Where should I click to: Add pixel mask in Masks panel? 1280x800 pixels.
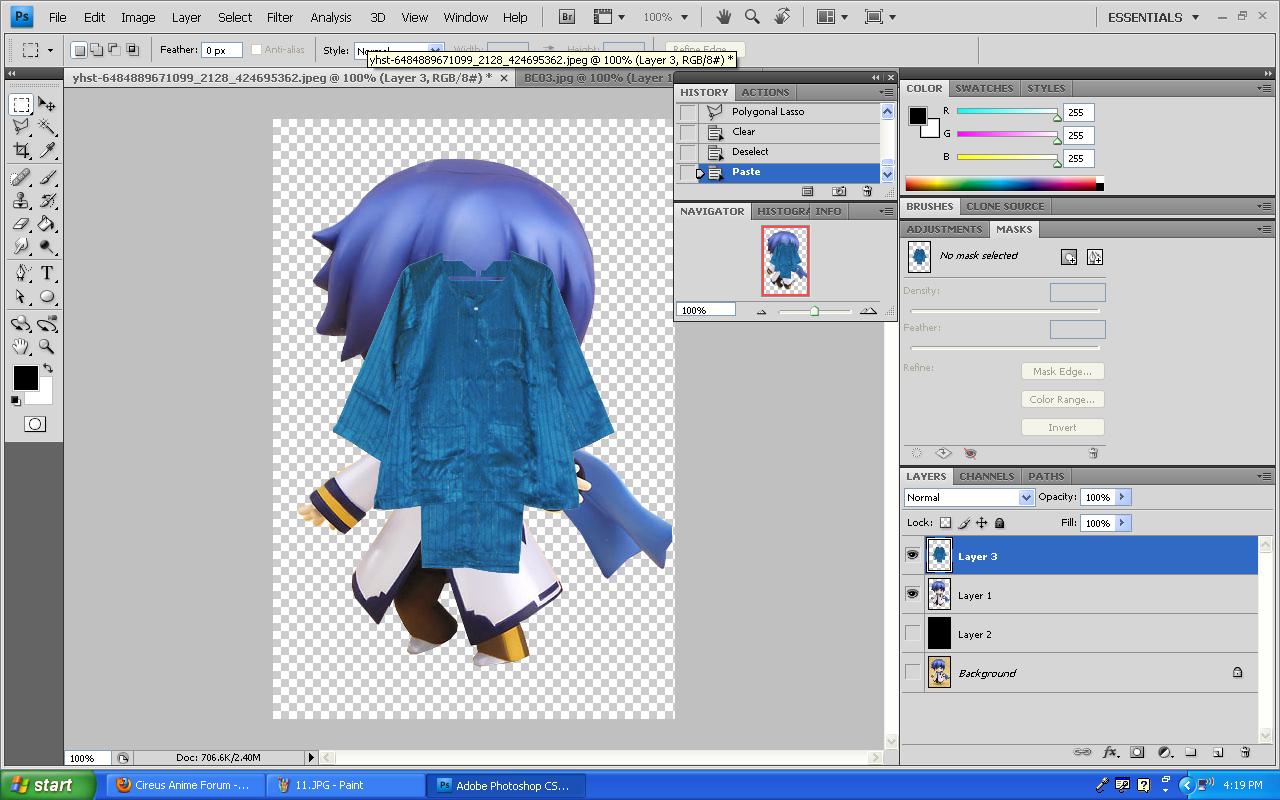tap(1069, 257)
